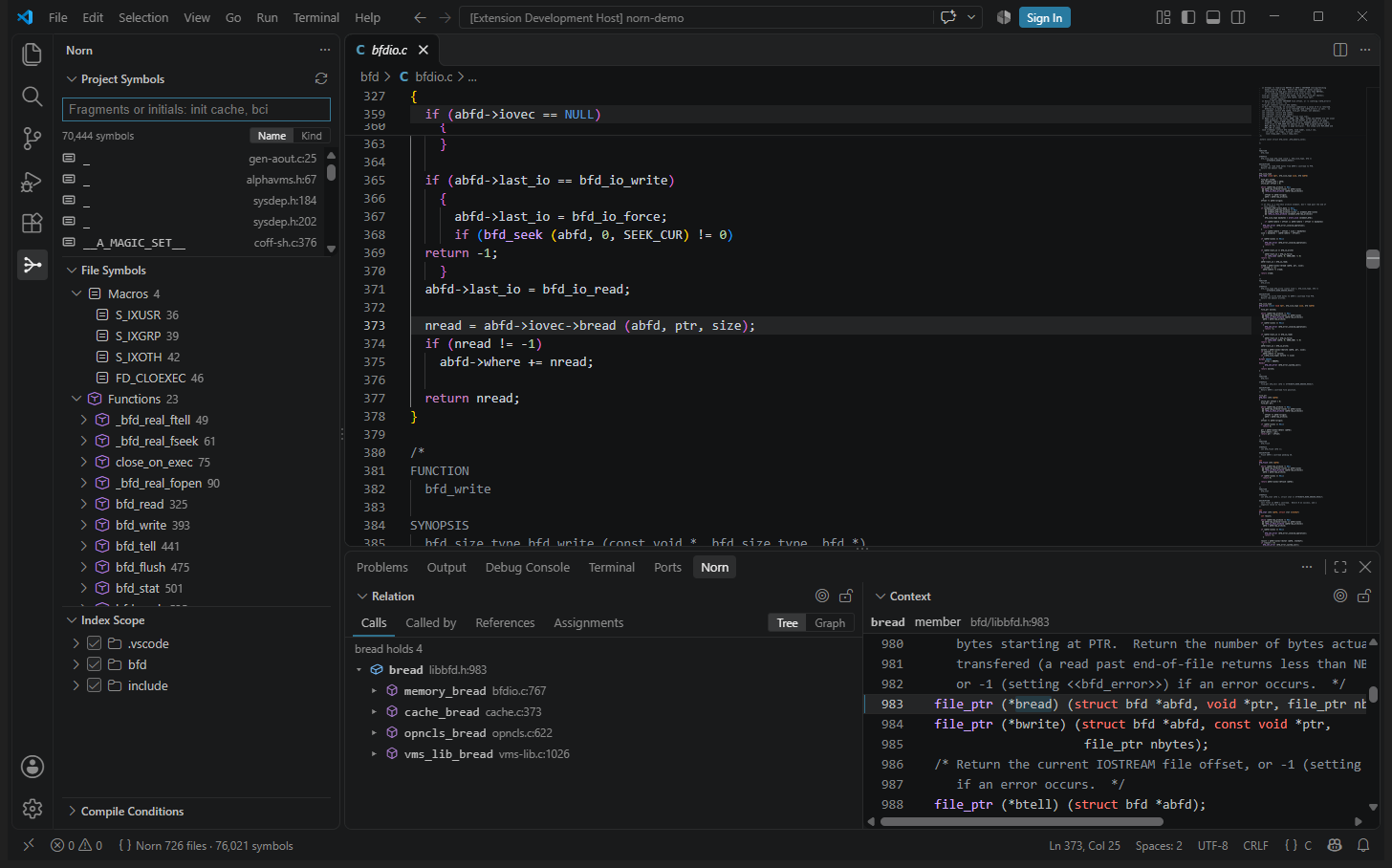
Task: Switch to the Assignments tab
Action: (589, 622)
